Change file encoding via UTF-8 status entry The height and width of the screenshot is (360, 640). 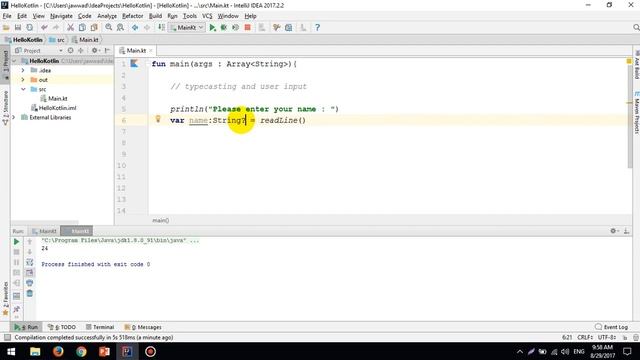[x=607, y=338]
